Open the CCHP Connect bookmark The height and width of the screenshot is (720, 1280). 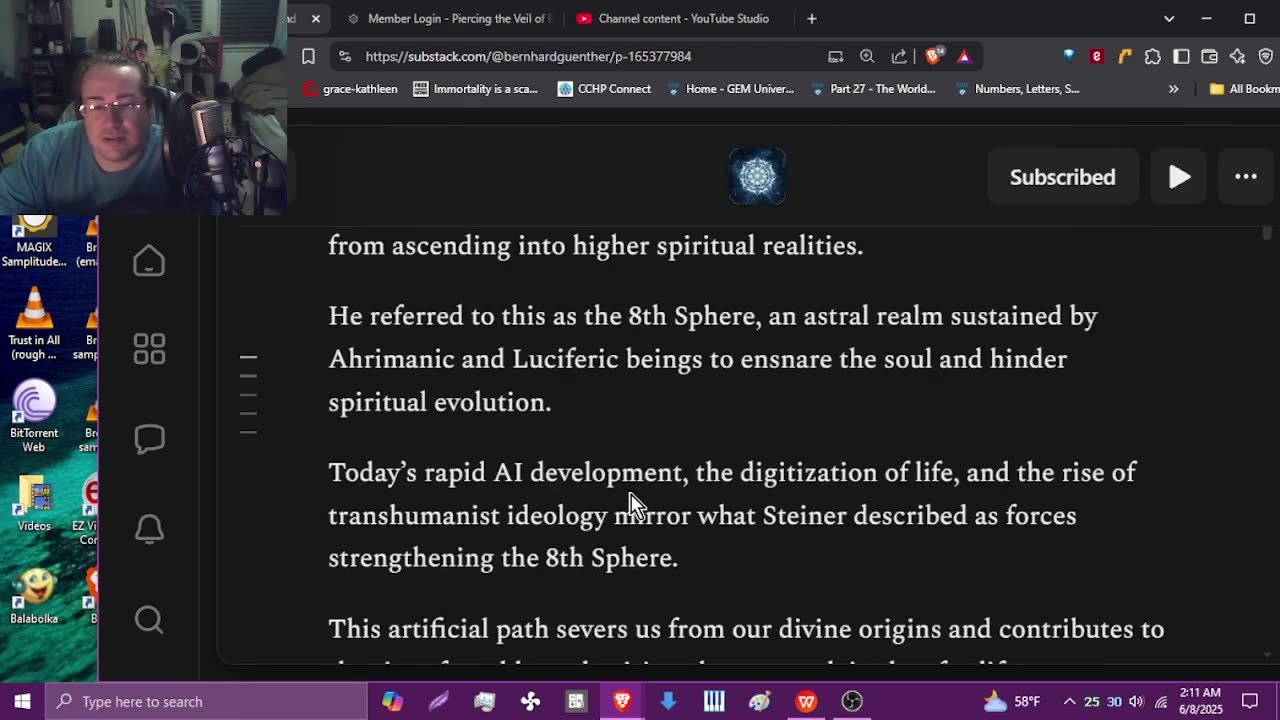(604, 89)
